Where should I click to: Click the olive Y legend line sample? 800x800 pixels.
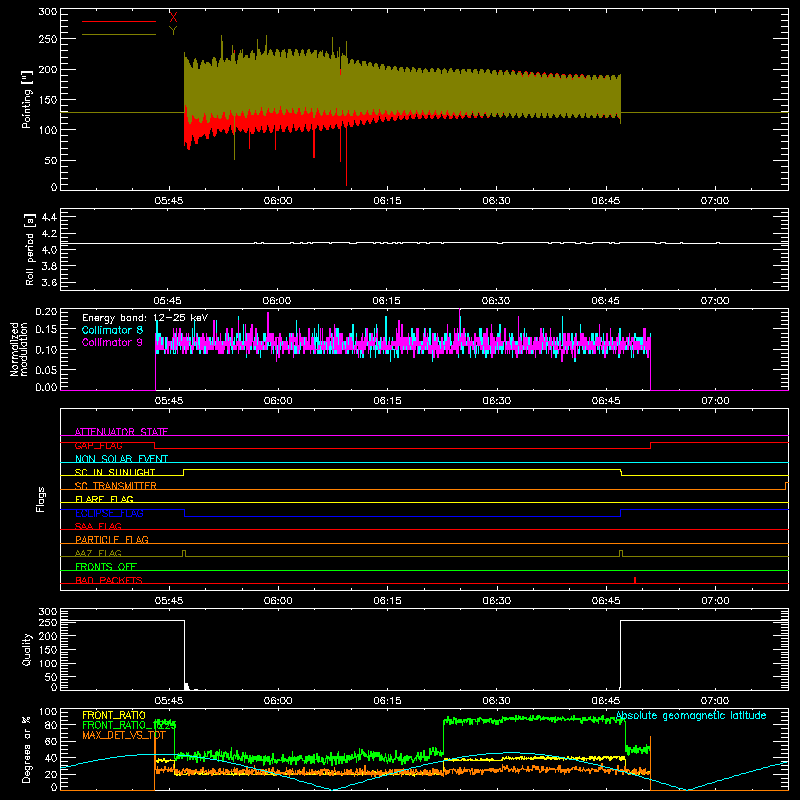coord(119,35)
